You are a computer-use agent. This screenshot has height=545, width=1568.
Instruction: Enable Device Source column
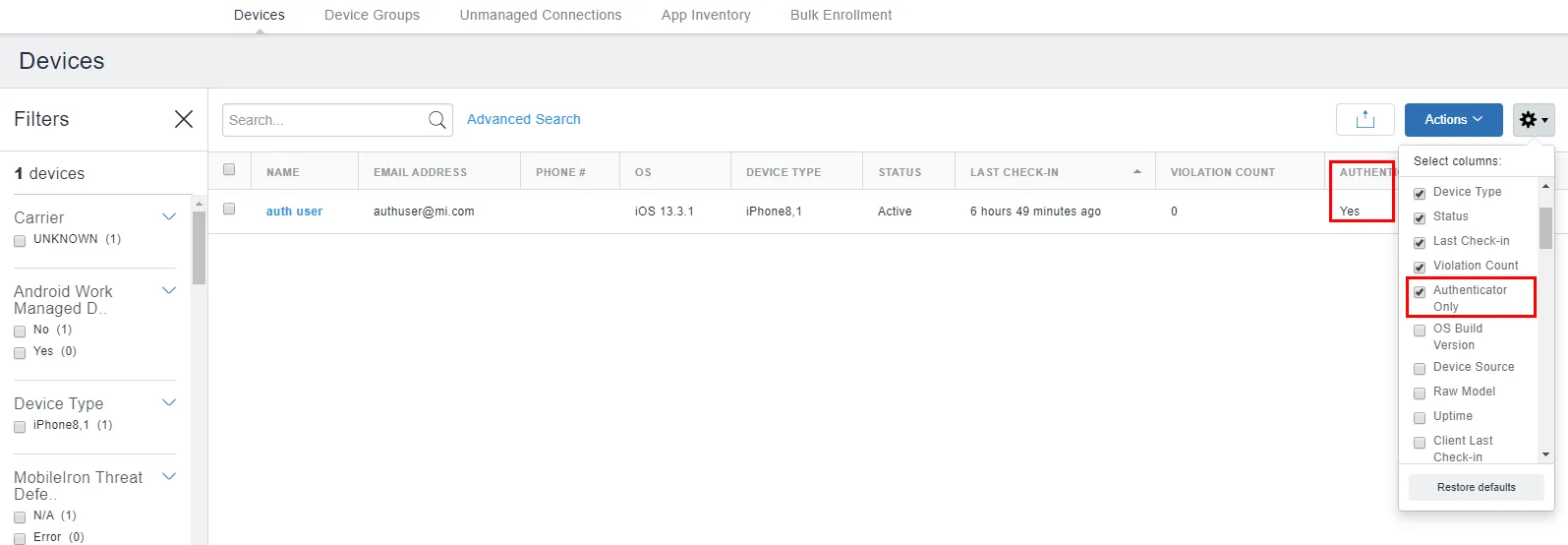pos(1420,368)
